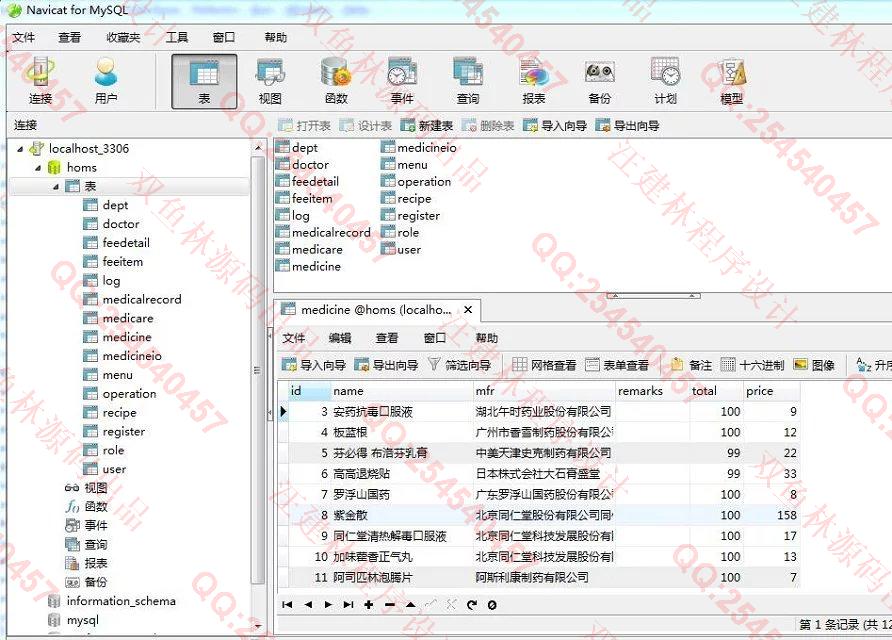Close the medicine @homs tab
Image resolution: width=892 pixels, height=640 pixels.
click(x=468, y=310)
